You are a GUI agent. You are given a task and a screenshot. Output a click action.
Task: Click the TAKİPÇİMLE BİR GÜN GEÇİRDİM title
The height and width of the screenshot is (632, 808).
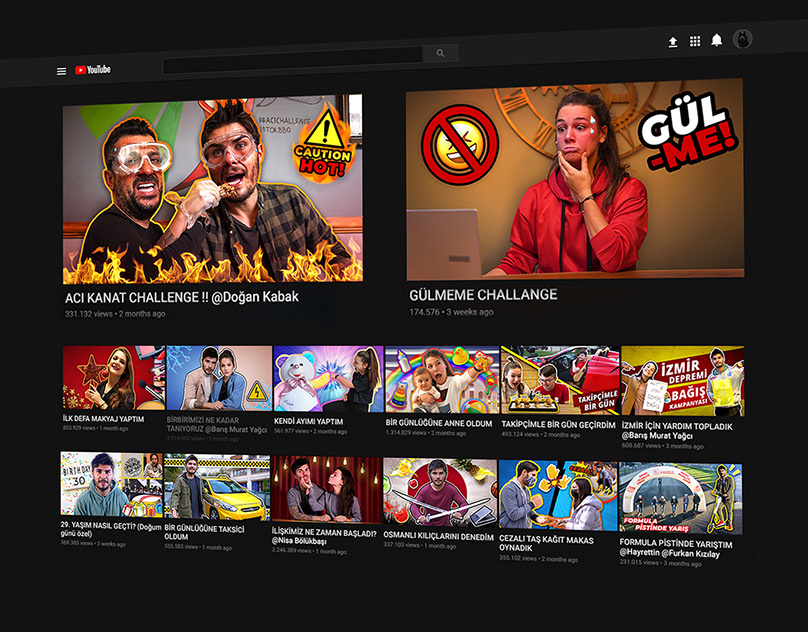(x=559, y=425)
